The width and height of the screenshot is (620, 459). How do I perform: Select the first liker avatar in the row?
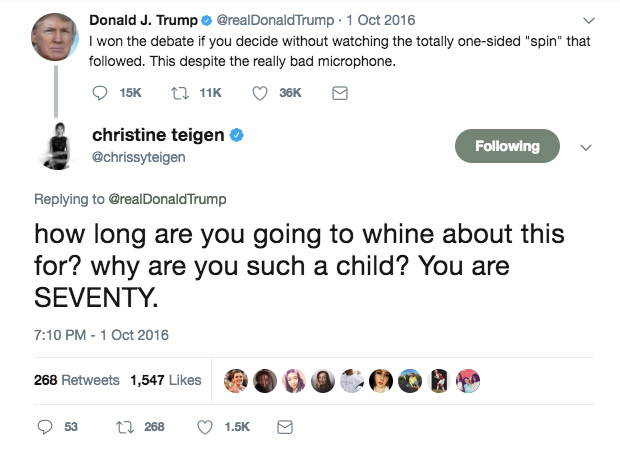(x=236, y=381)
